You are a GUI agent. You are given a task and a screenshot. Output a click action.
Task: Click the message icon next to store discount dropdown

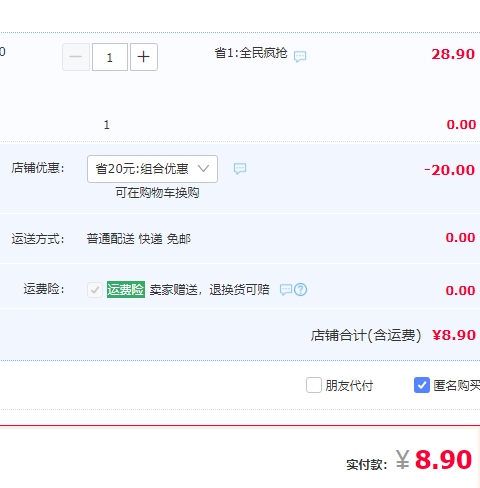tap(240, 169)
